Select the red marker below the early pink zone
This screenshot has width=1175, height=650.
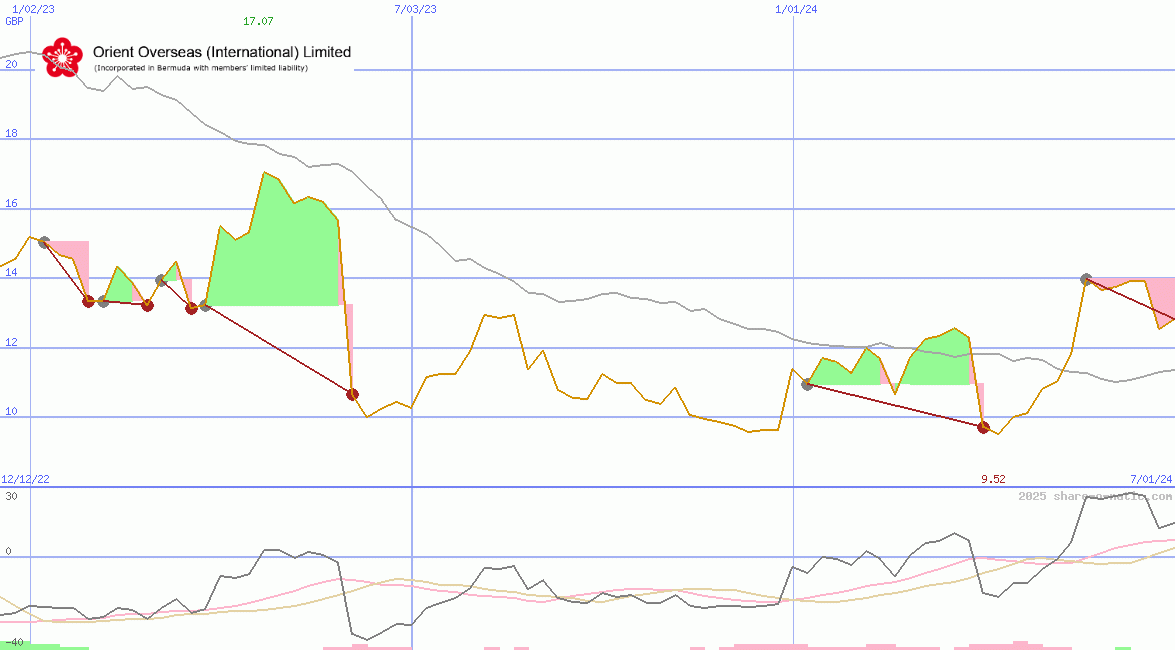(88, 301)
